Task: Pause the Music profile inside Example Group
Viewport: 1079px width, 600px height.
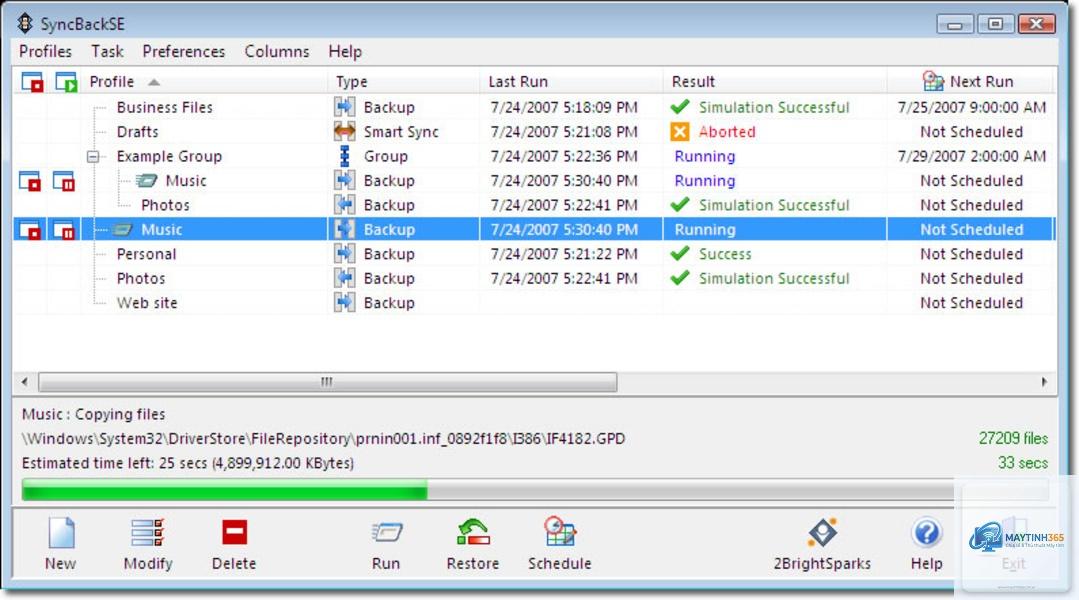Action: coord(63,182)
